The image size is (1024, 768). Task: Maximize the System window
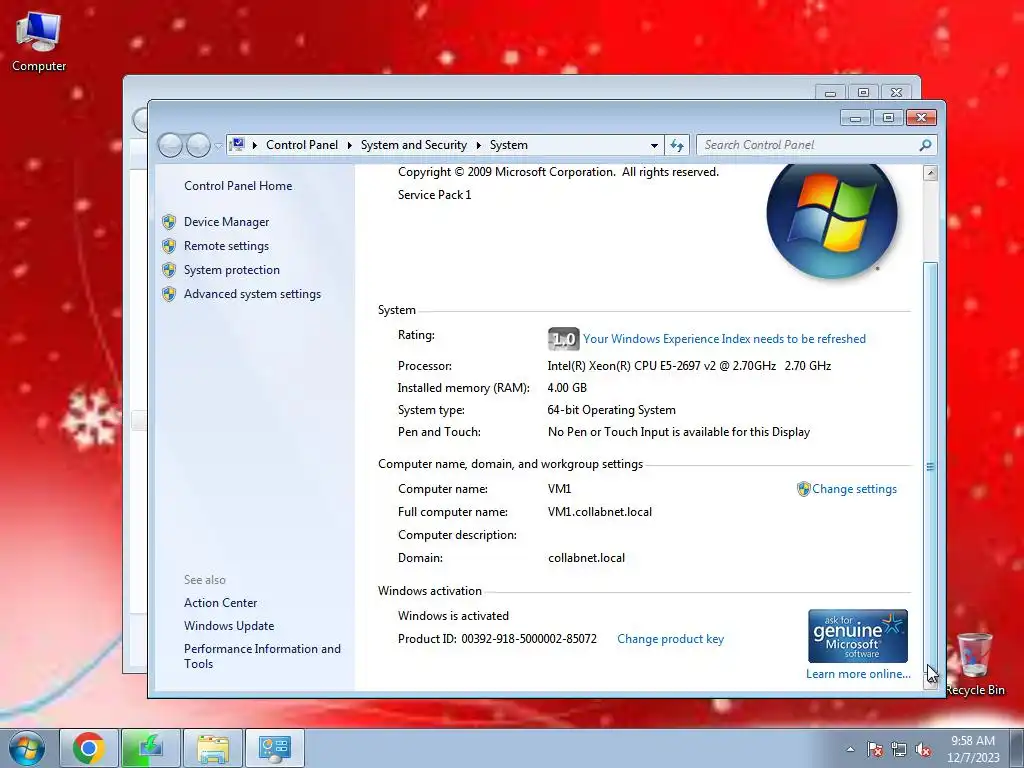click(x=888, y=118)
